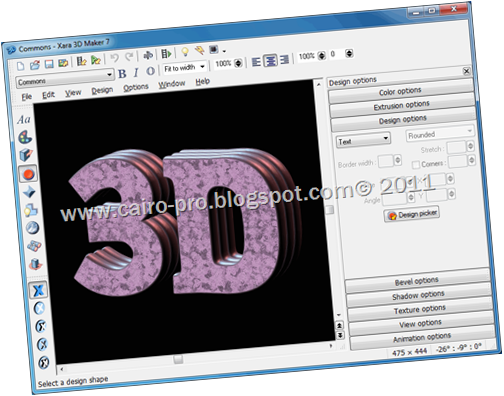
Task: Save the design with floppy disk icon
Action: point(49,64)
